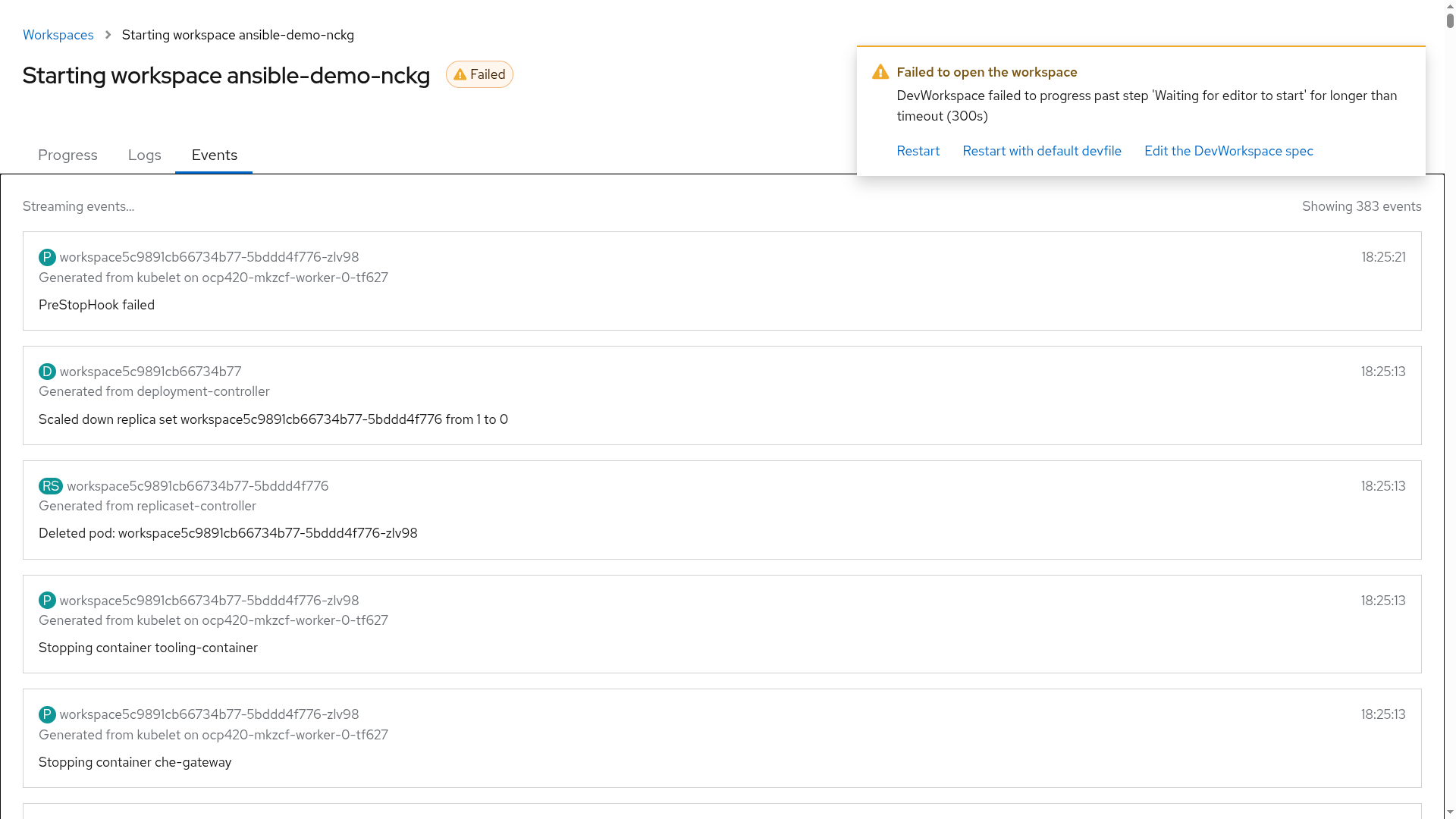Switch to the Progress tab
This screenshot has height=819, width=1456.
[x=67, y=155]
